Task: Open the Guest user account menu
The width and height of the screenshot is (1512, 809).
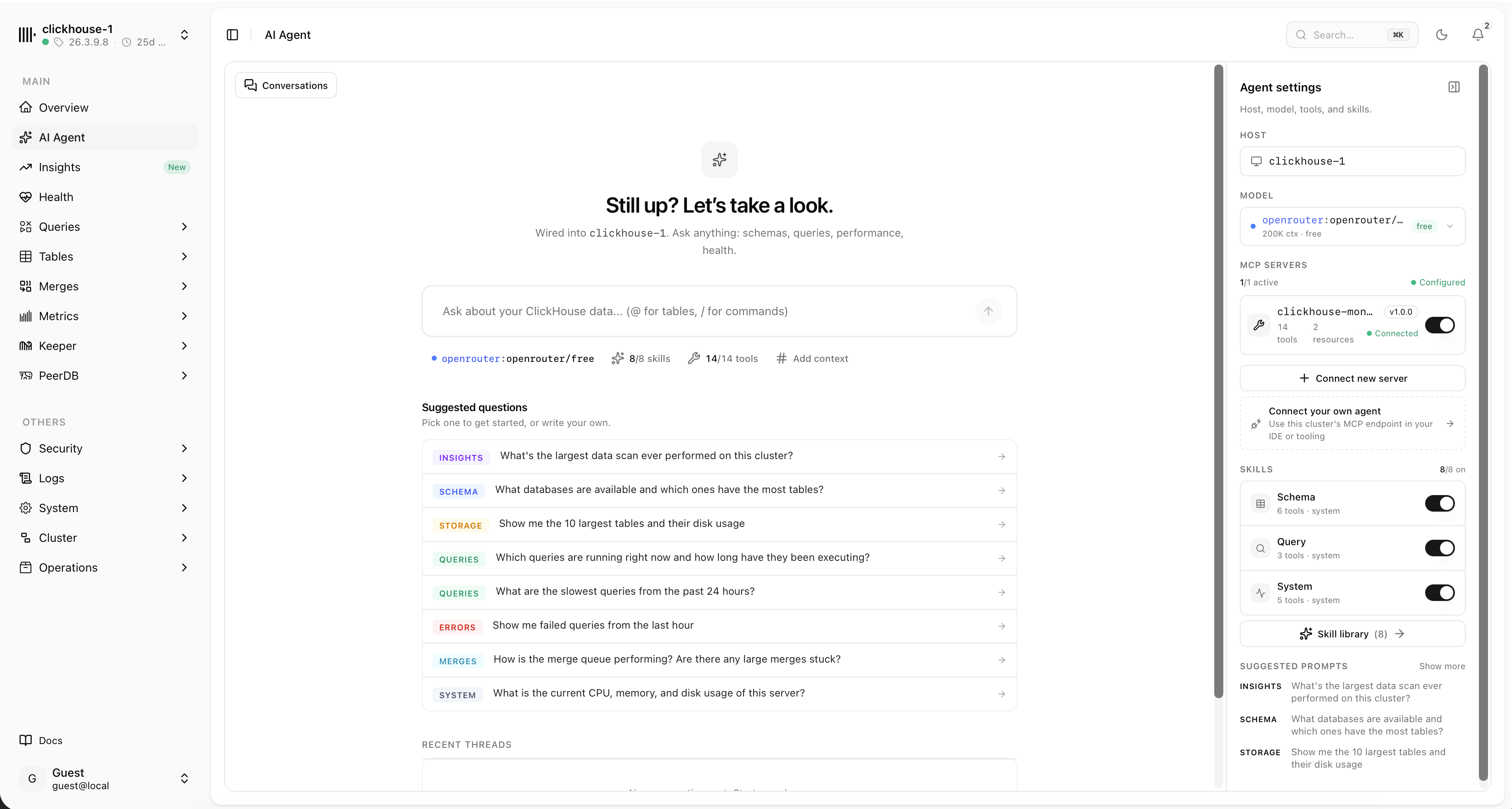Action: [105, 778]
